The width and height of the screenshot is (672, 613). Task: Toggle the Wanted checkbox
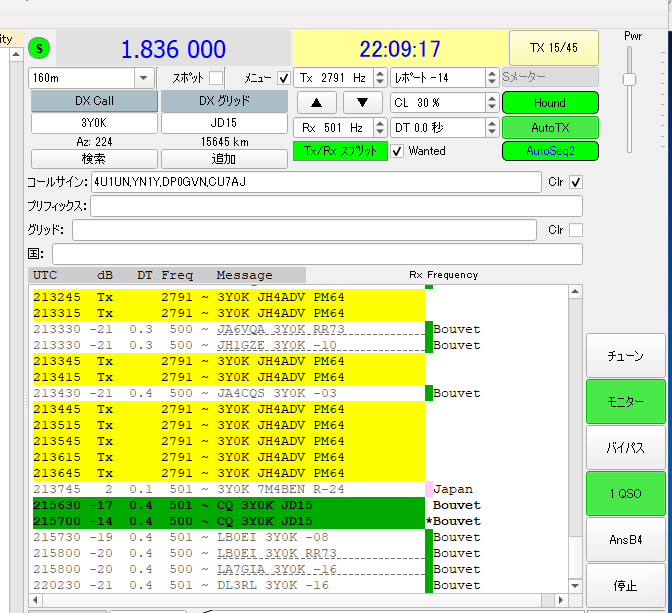[x=397, y=151]
